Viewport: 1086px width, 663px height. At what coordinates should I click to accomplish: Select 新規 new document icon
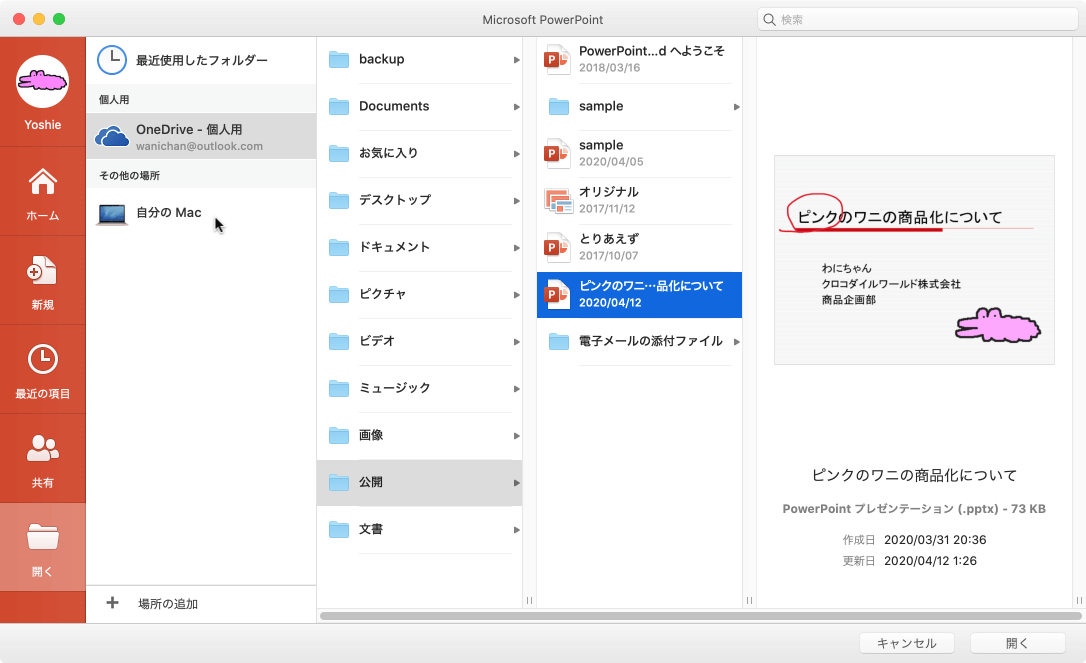[42, 271]
